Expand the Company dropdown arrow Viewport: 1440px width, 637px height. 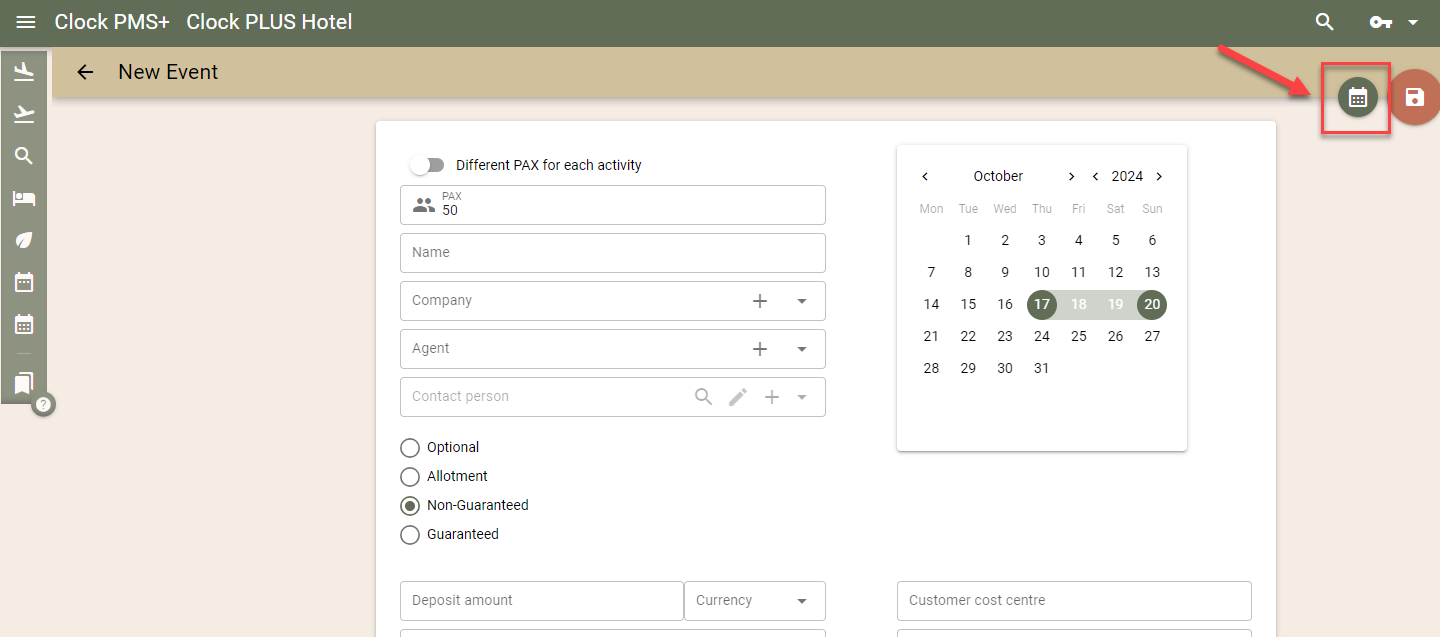click(x=802, y=300)
